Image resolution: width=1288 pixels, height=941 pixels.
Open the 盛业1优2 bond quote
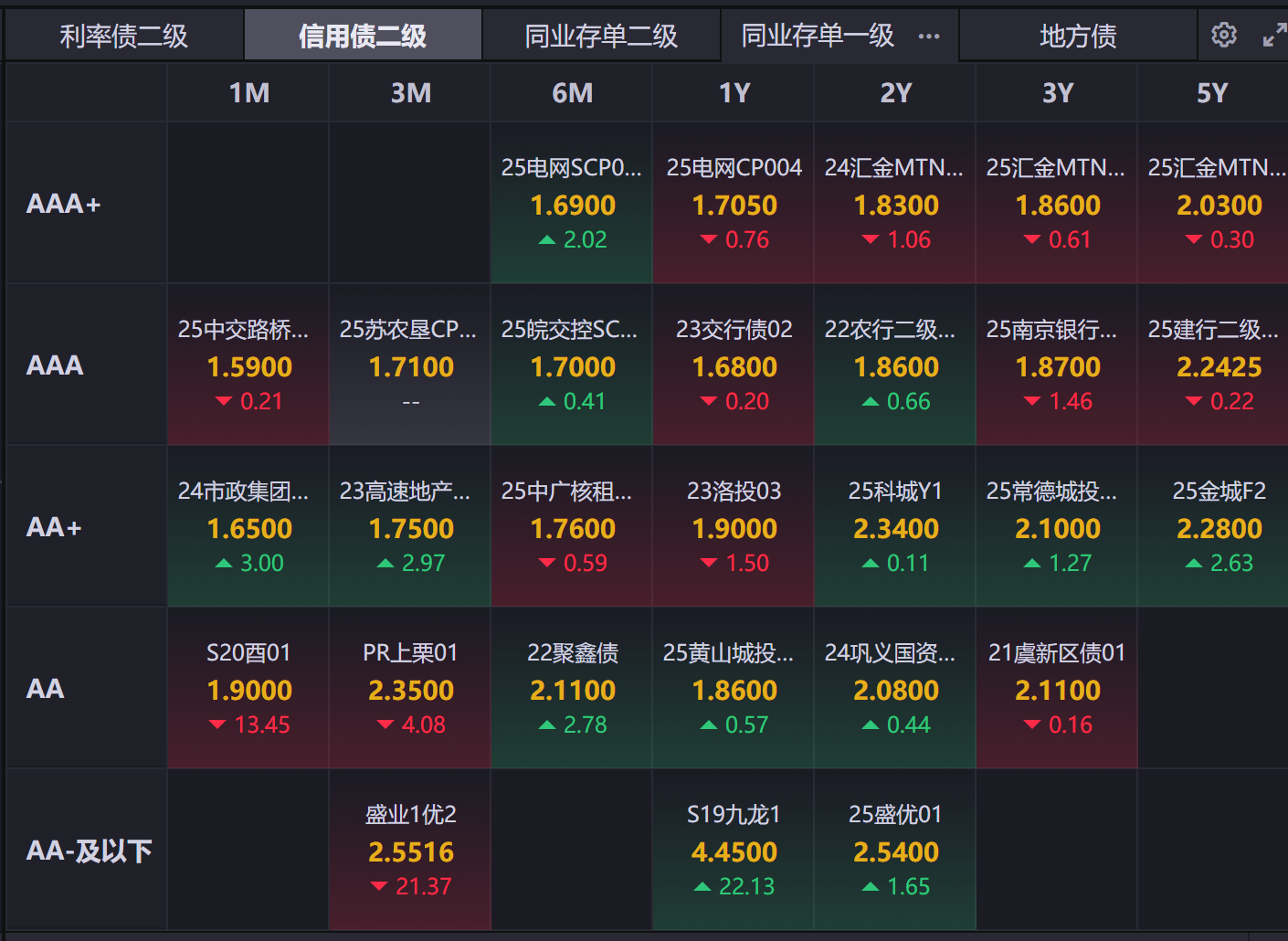[410, 850]
